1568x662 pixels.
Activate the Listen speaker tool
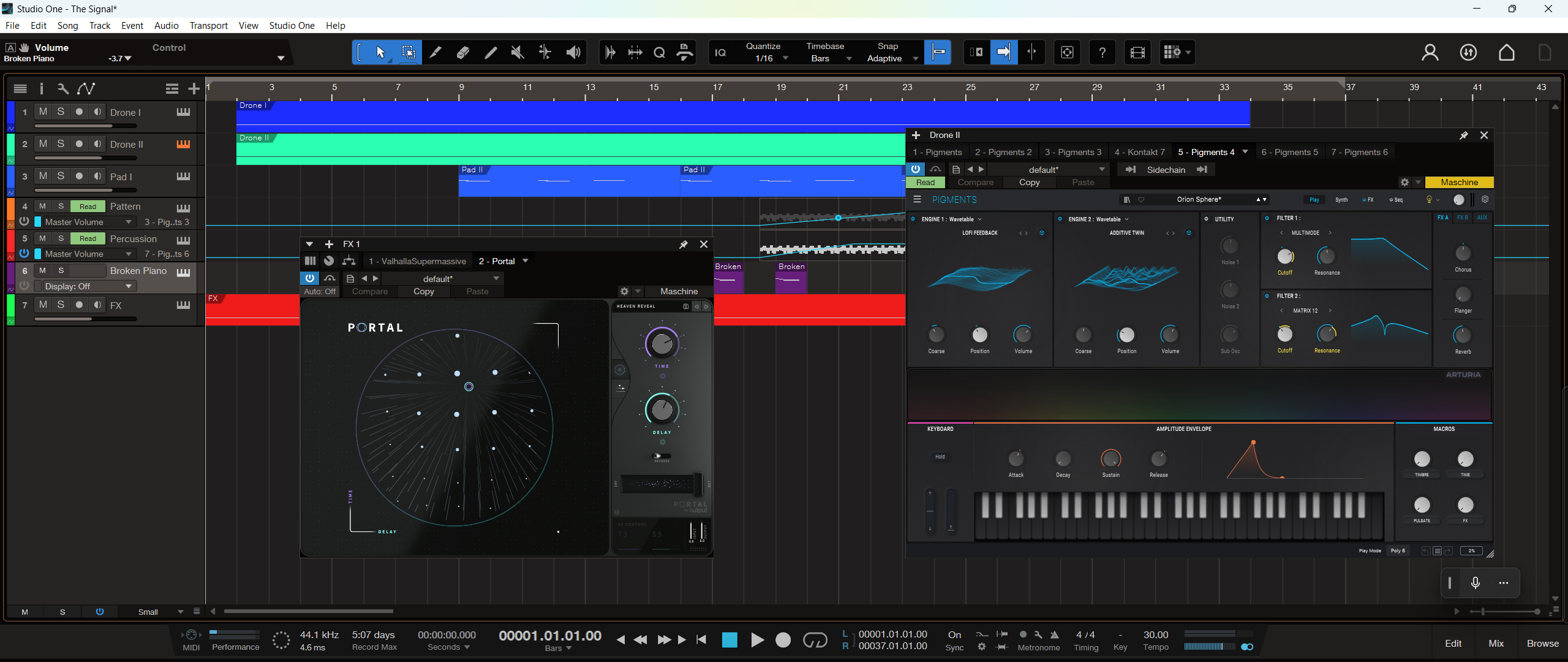[x=573, y=53]
